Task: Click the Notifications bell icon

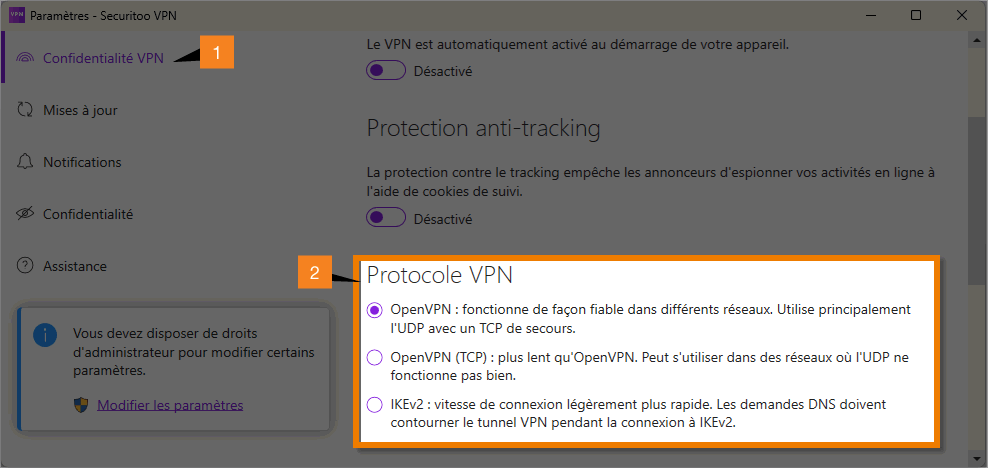Action: (x=25, y=162)
